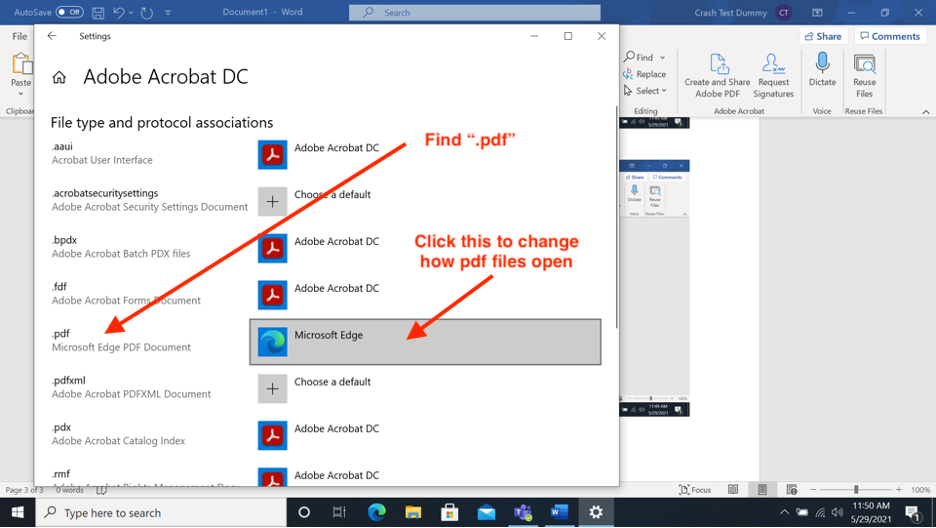Open Reuse Files in Word ribbon

pyautogui.click(x=864, y=76)
